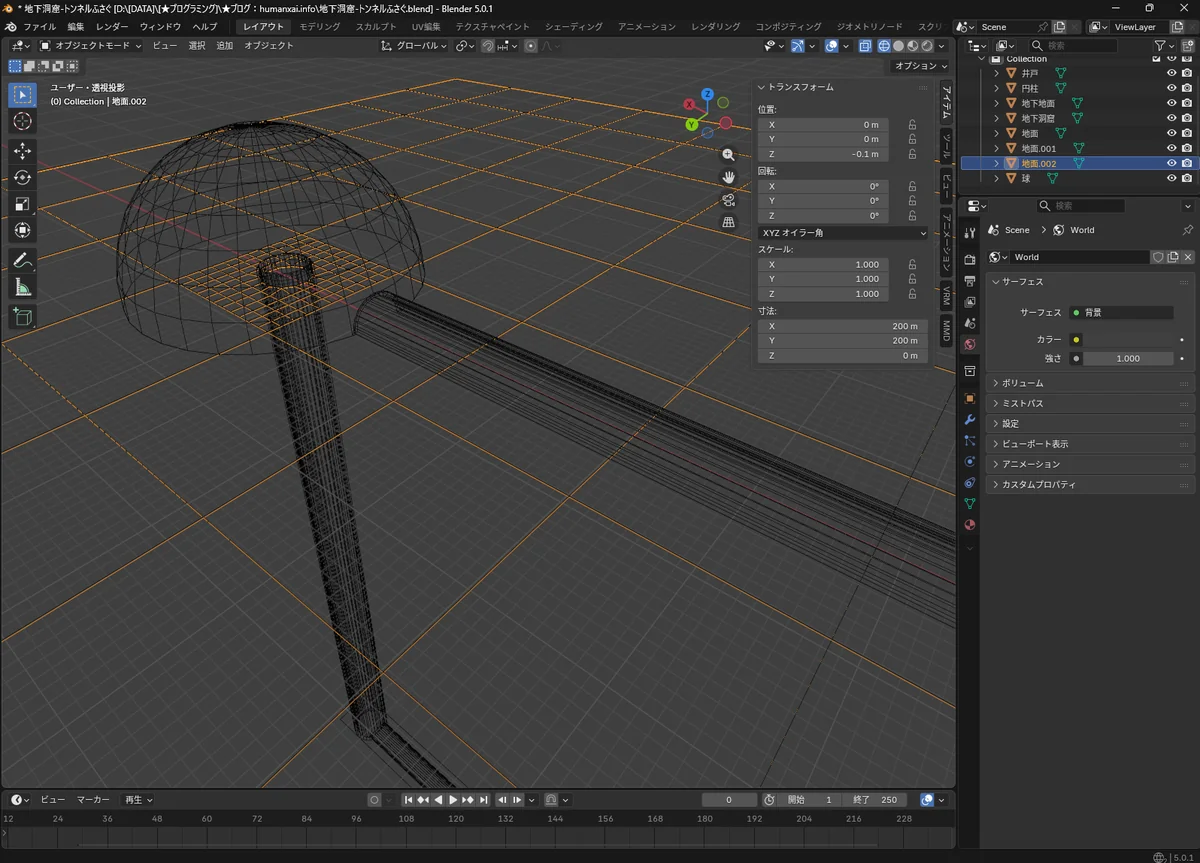This screenshot has width=1200, height=863.
Task: Select the Cursor tool in the toolbar
Action: 22,121
